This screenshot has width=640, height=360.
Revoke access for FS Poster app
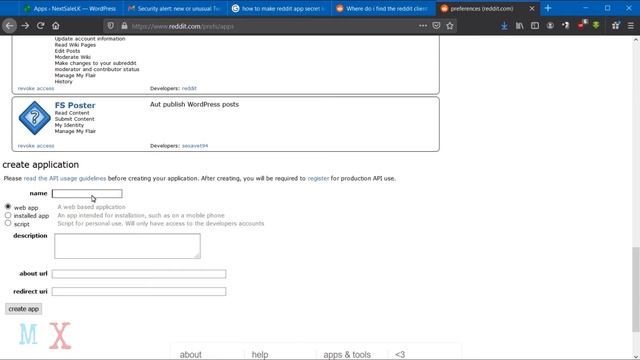point(36,146)
